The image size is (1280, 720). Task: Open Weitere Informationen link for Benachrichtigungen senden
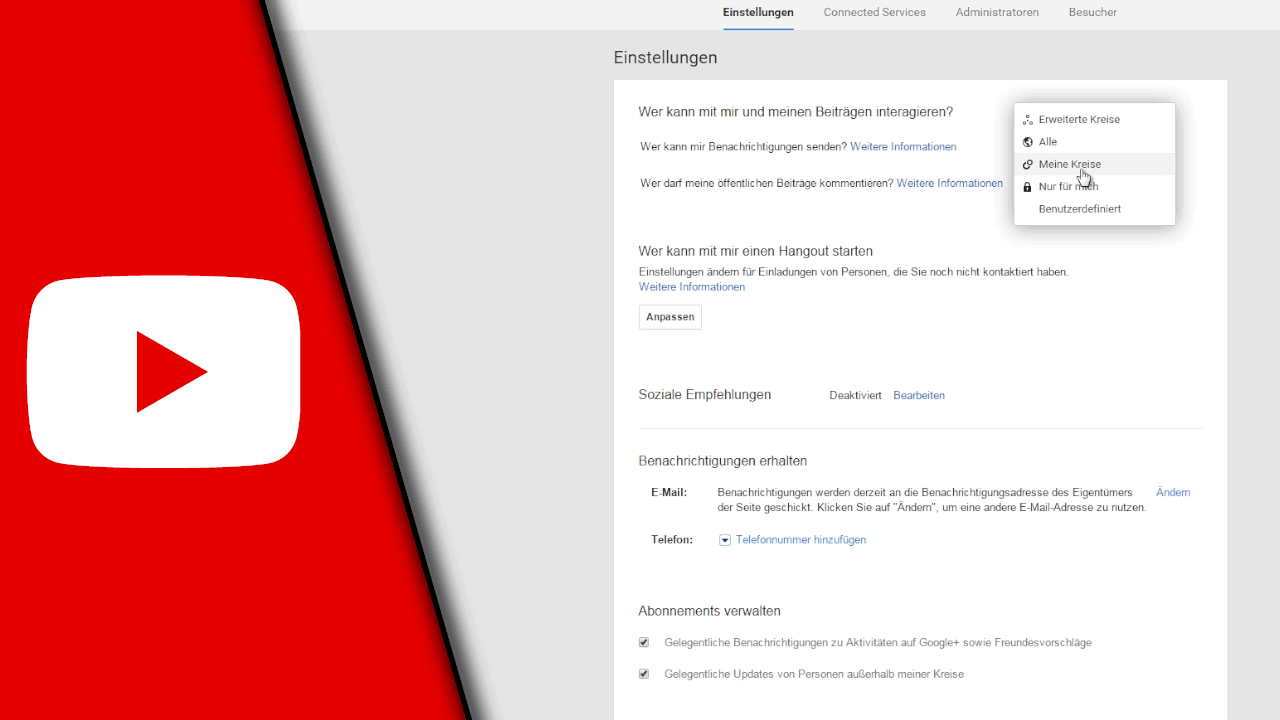pos(903,147)
